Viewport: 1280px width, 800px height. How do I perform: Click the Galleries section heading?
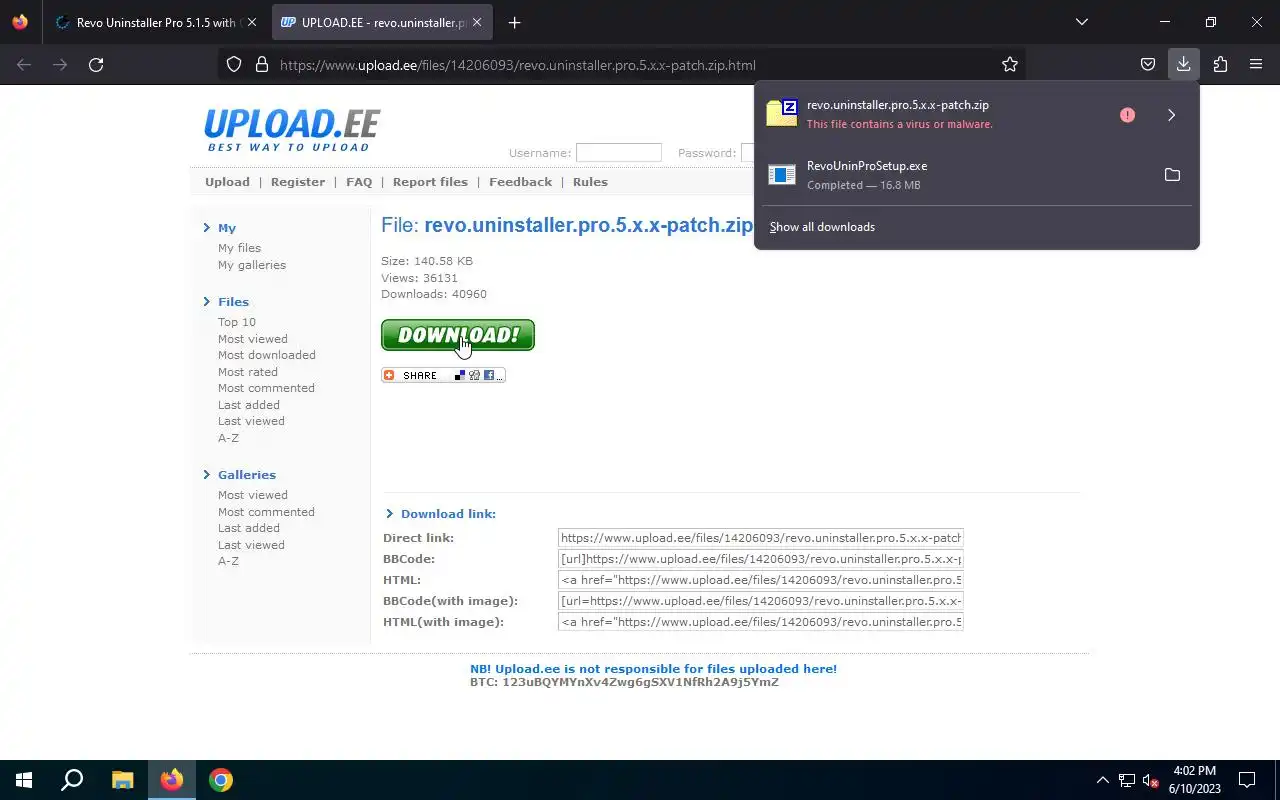click(247, 475)
